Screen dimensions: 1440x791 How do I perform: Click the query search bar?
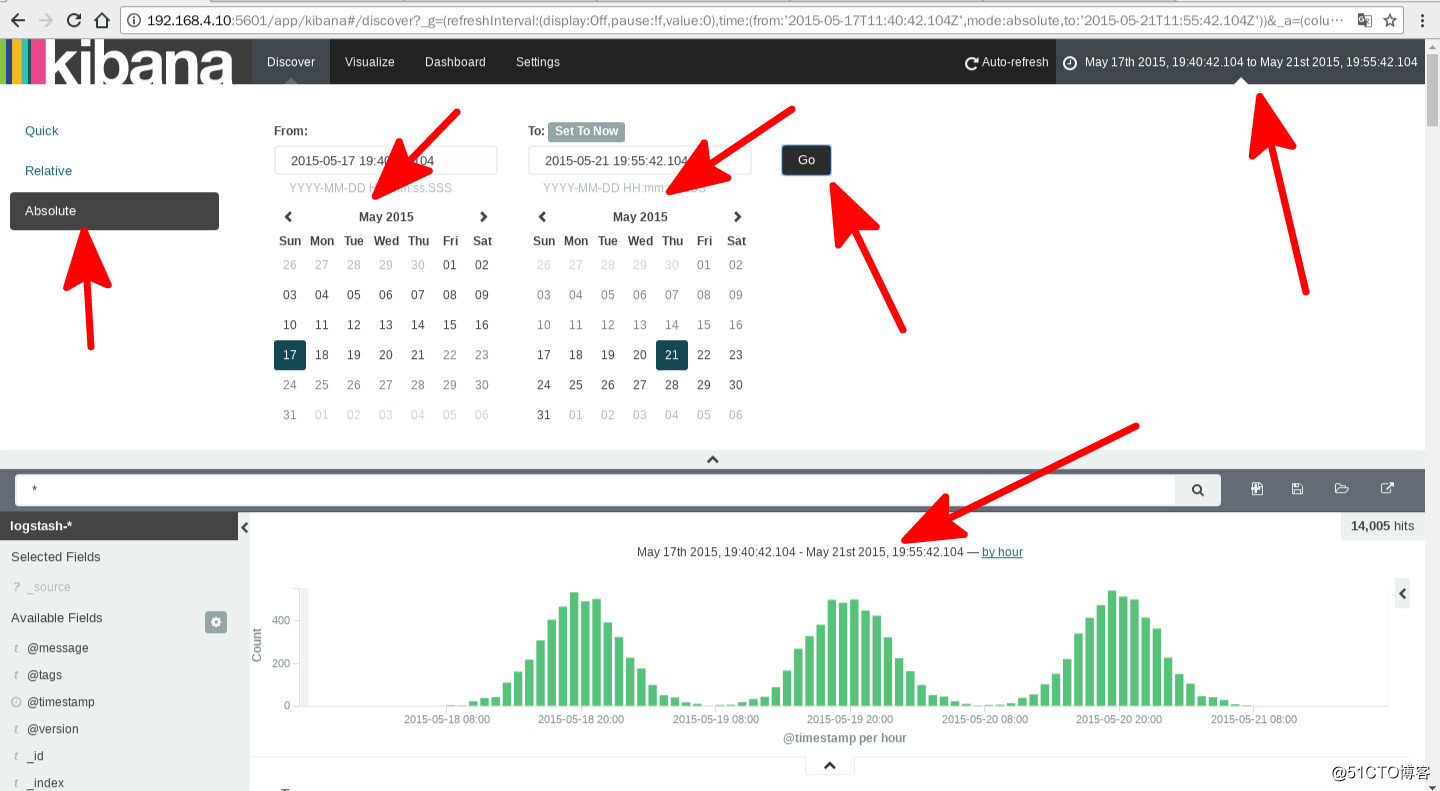click(x=596, y=490)
